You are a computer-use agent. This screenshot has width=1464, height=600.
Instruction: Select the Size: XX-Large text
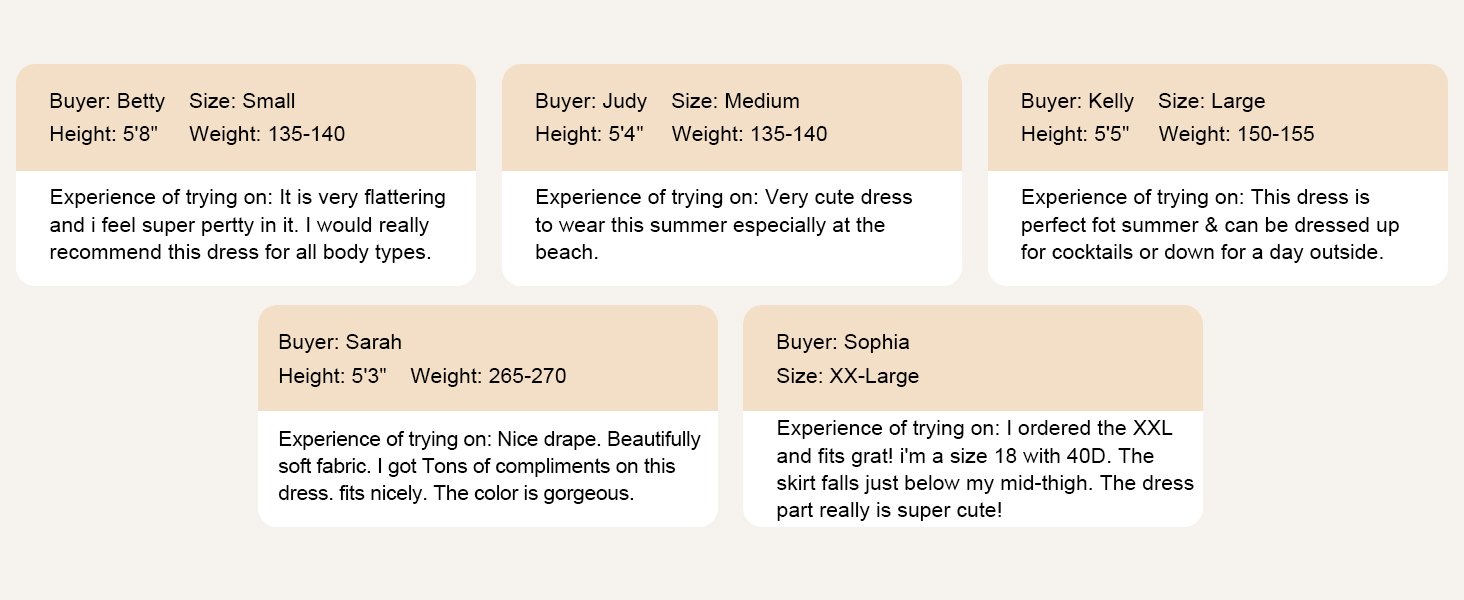point(847,376)
